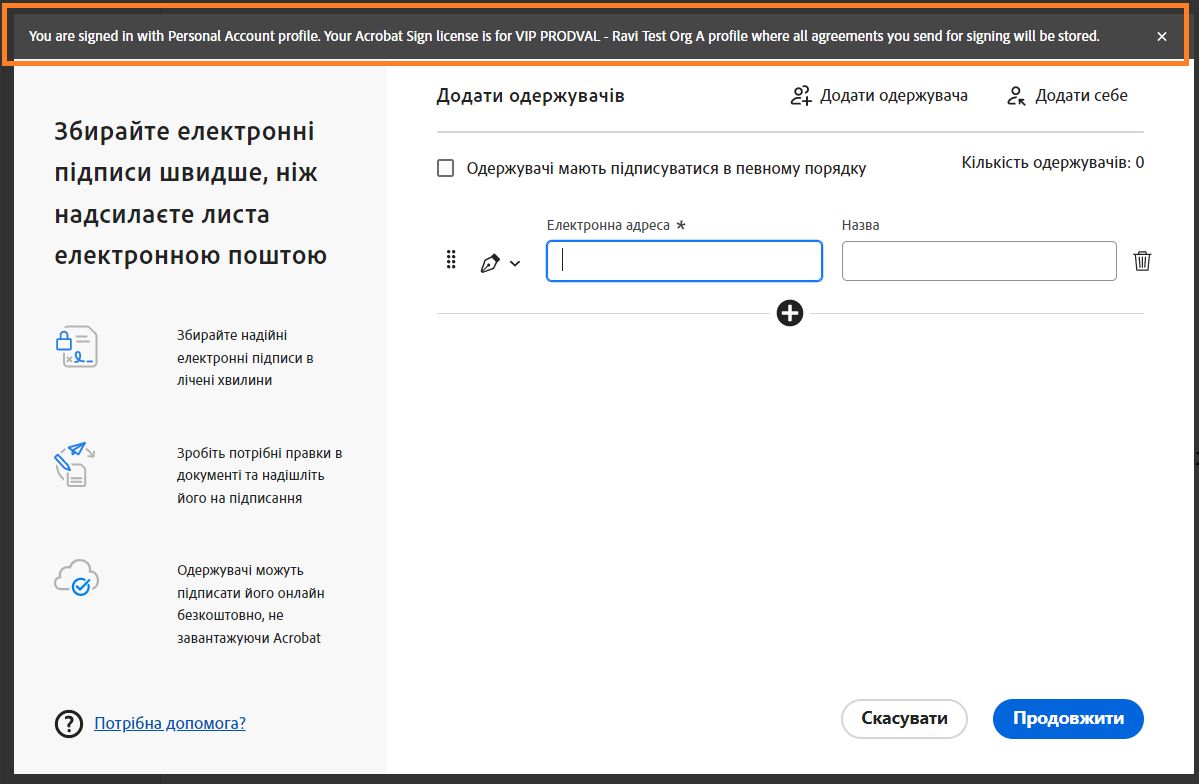The height and width of the screenshot is (784, 1199).
Task: Click the signer pen role icon
Action: 490,263
